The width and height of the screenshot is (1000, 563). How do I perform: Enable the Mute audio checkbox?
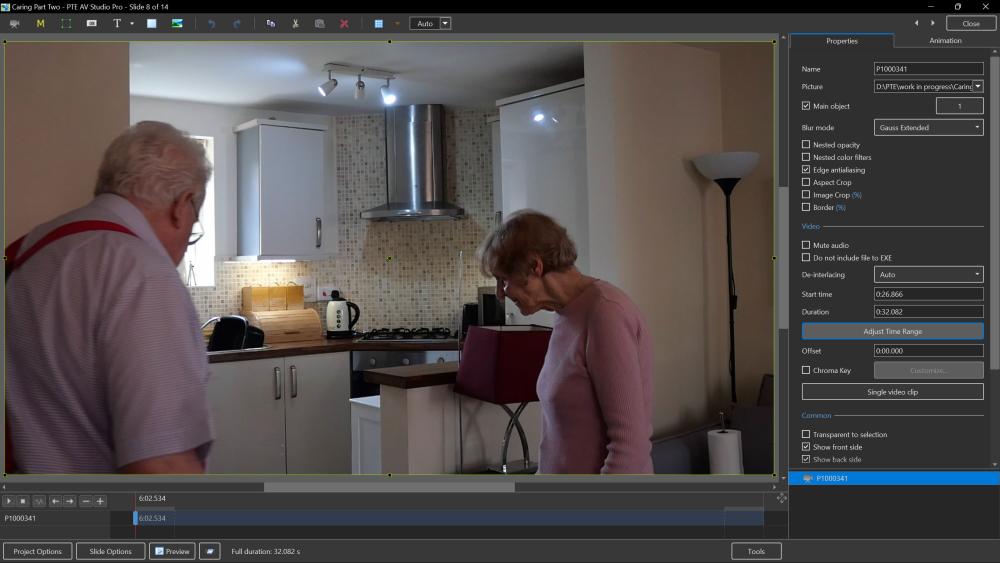tap(806, 245)
